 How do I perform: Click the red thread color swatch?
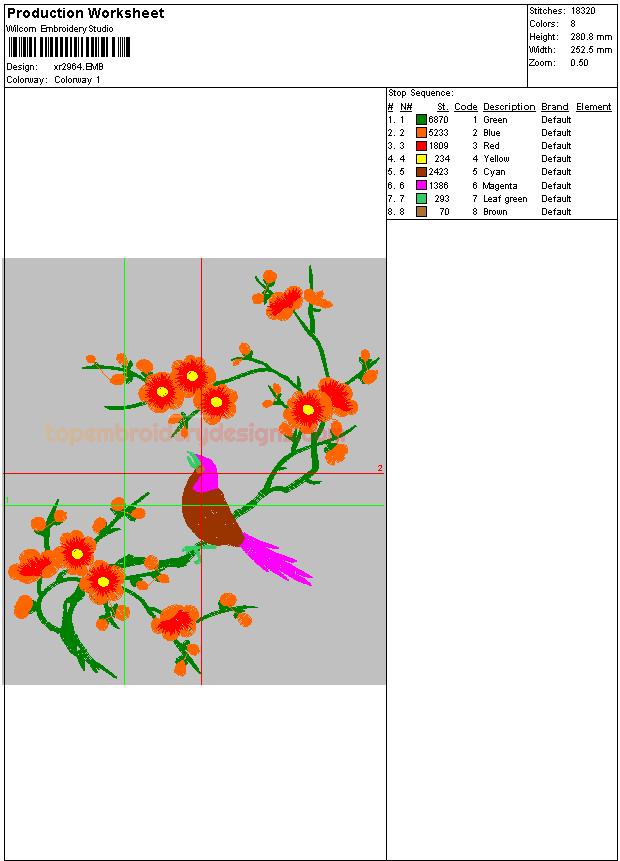pos(422,146)
